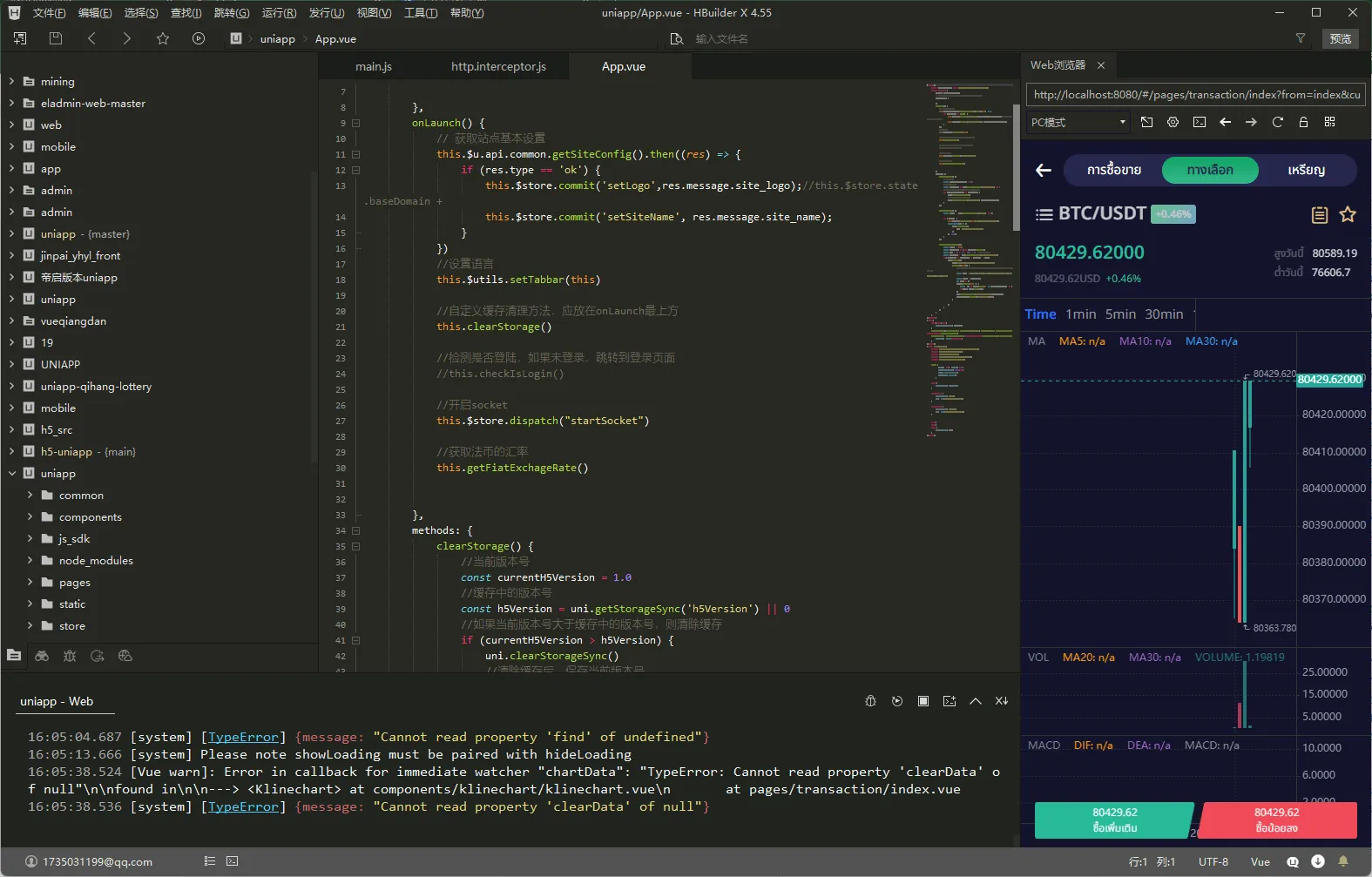
Task: Click the bookmark star icon in toolbar
Action: [x=163, y=38]
